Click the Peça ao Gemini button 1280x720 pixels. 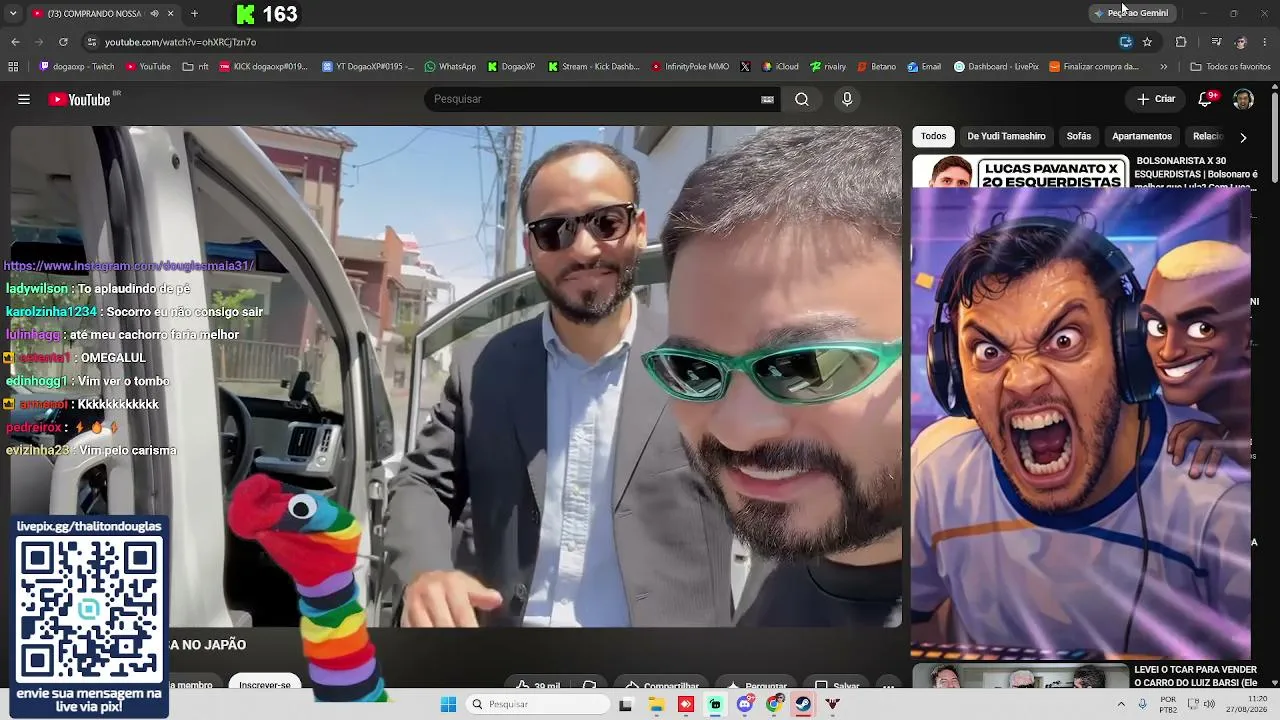[1131, 13]
